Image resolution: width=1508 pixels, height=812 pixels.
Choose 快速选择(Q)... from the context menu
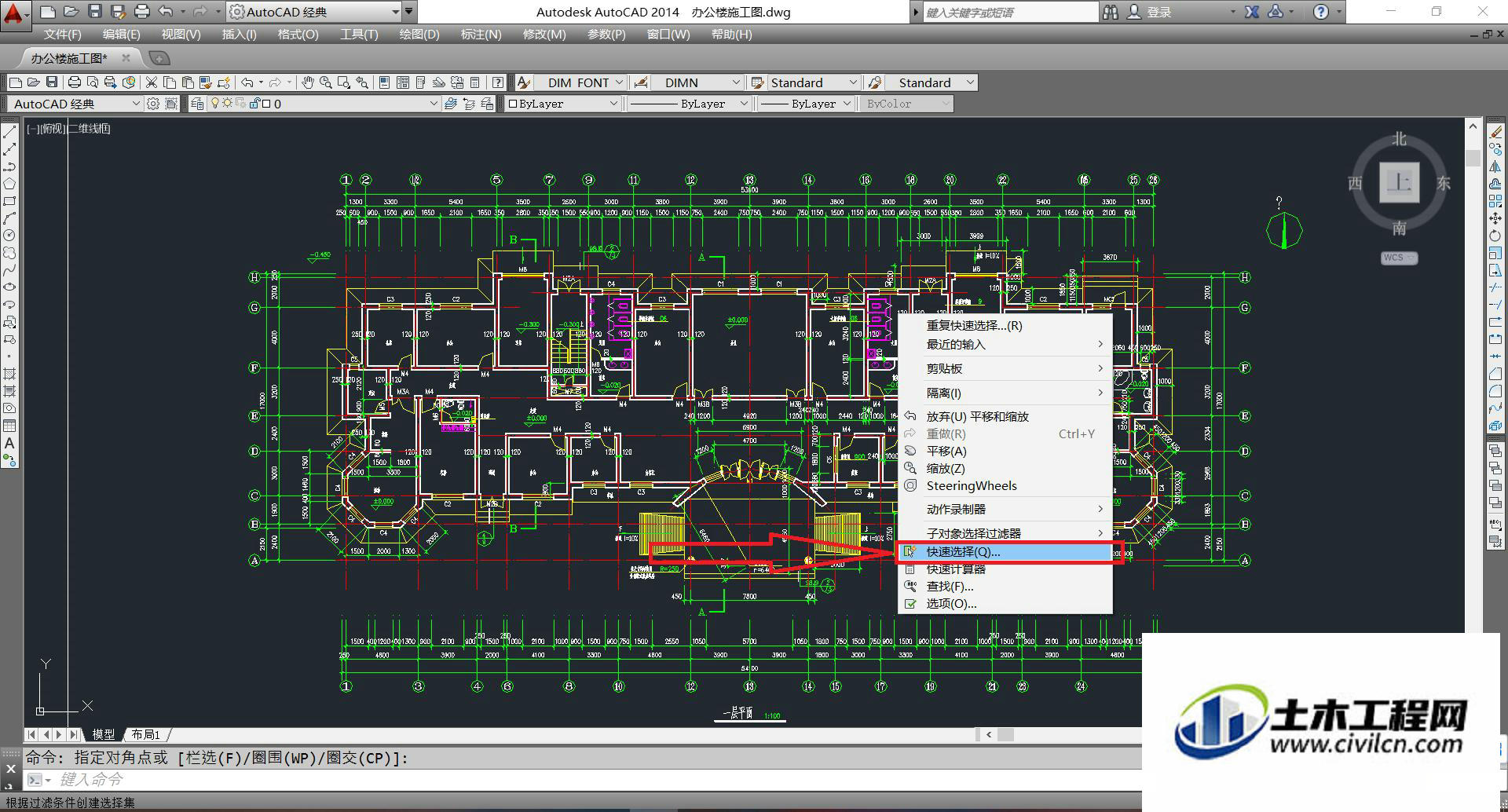(1005, 552)
